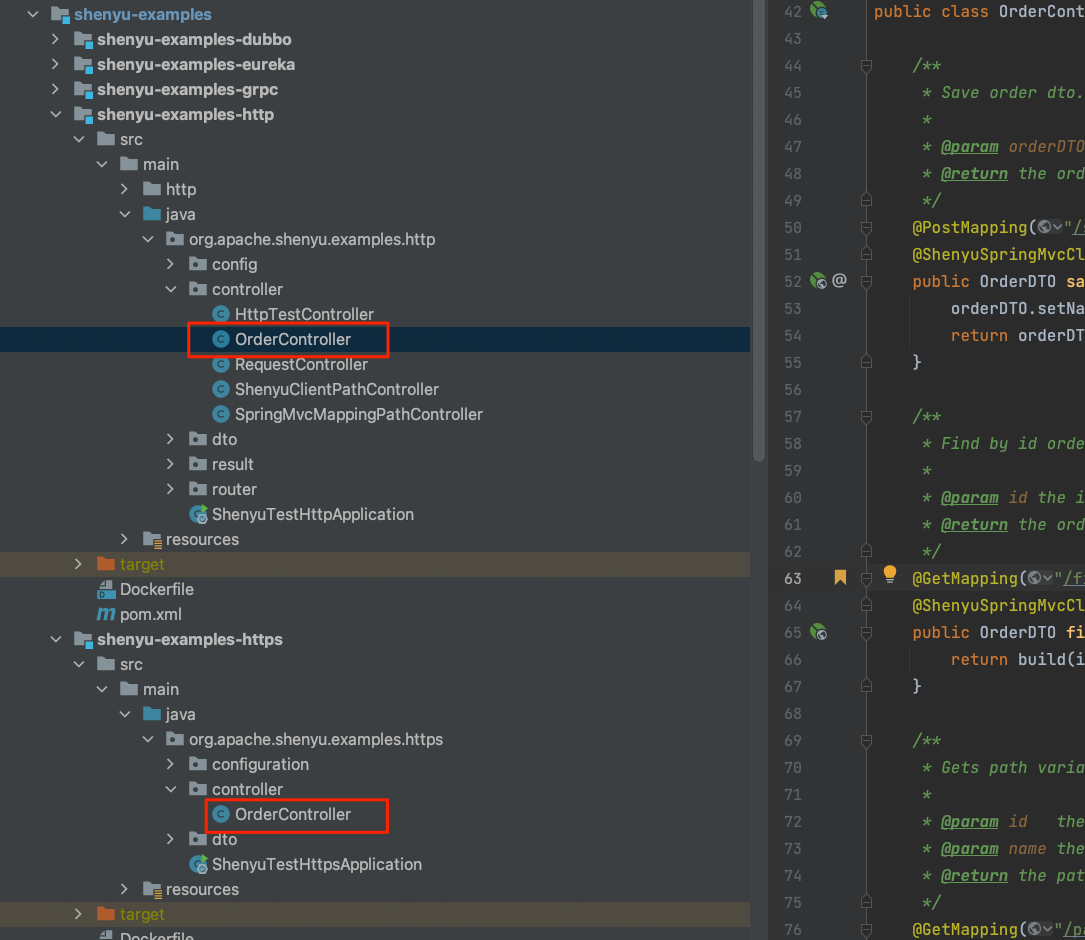Collapse the shenyu-examples-http module
Screen dimensions: 1085x940
(x=55, y=114)
